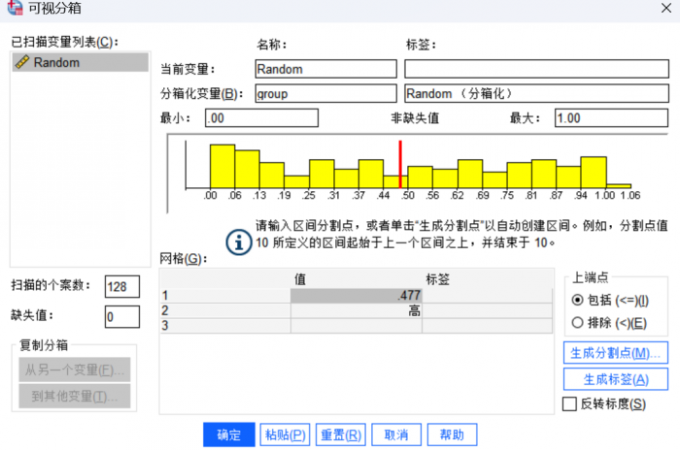Click the empty value cell in row 3

pyautogui.click(x=356, y=326)
